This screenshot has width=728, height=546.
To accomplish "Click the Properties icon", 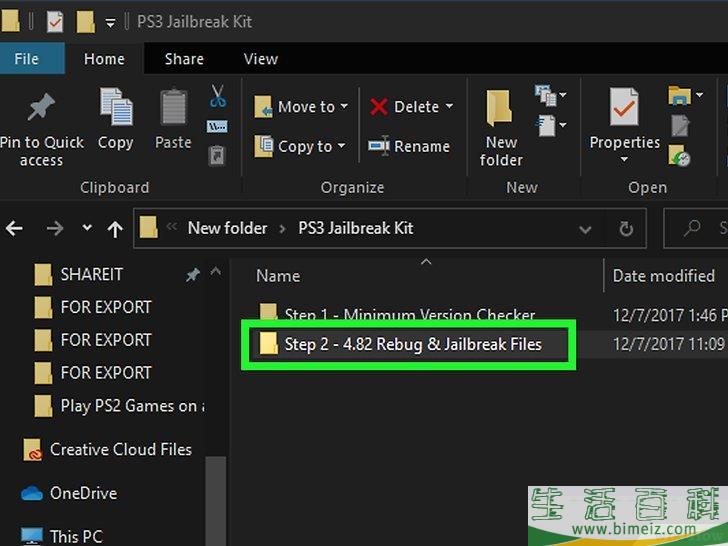I will click(624, 107).
